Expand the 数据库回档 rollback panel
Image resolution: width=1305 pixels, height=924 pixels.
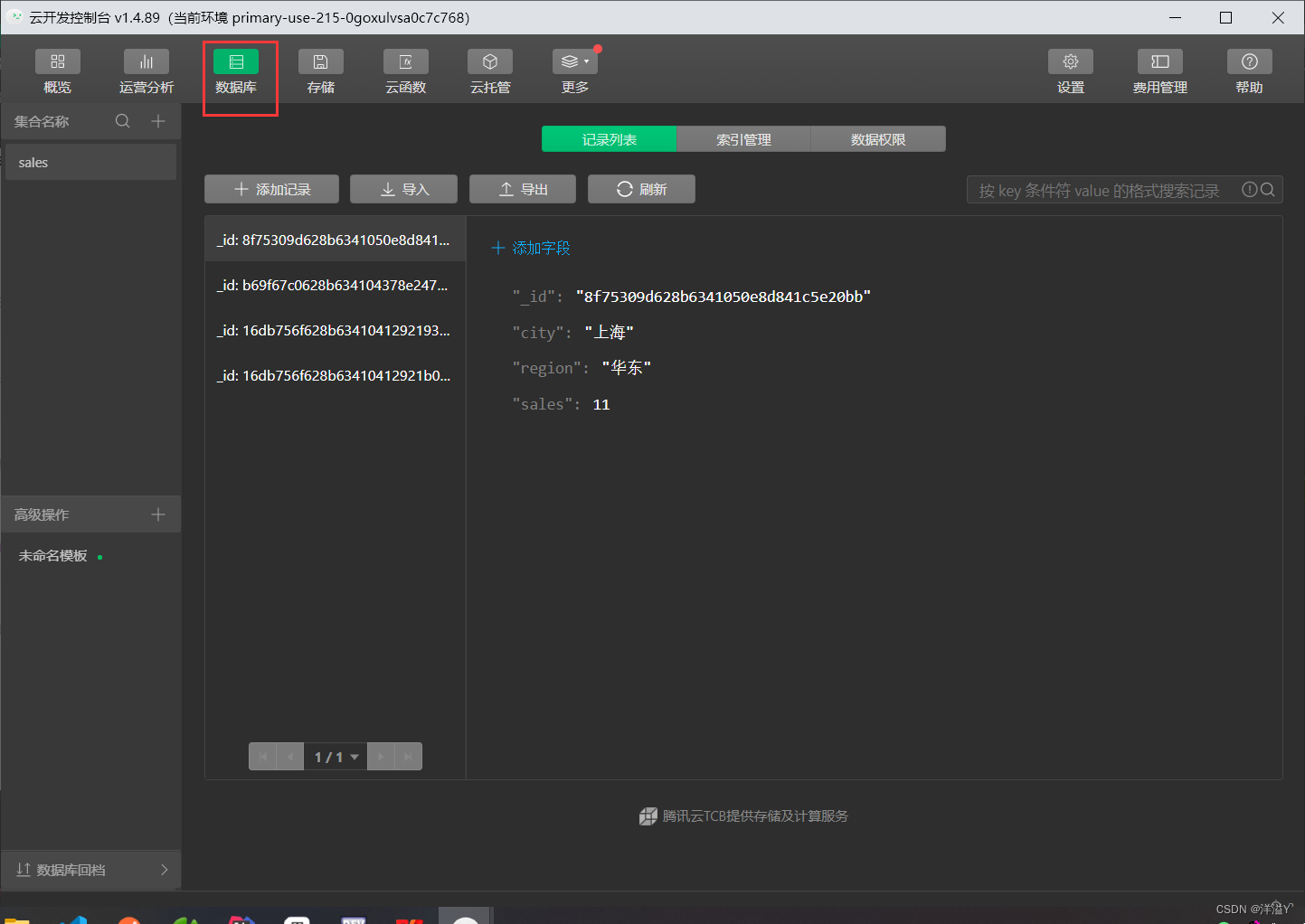[x=90, y=870]
